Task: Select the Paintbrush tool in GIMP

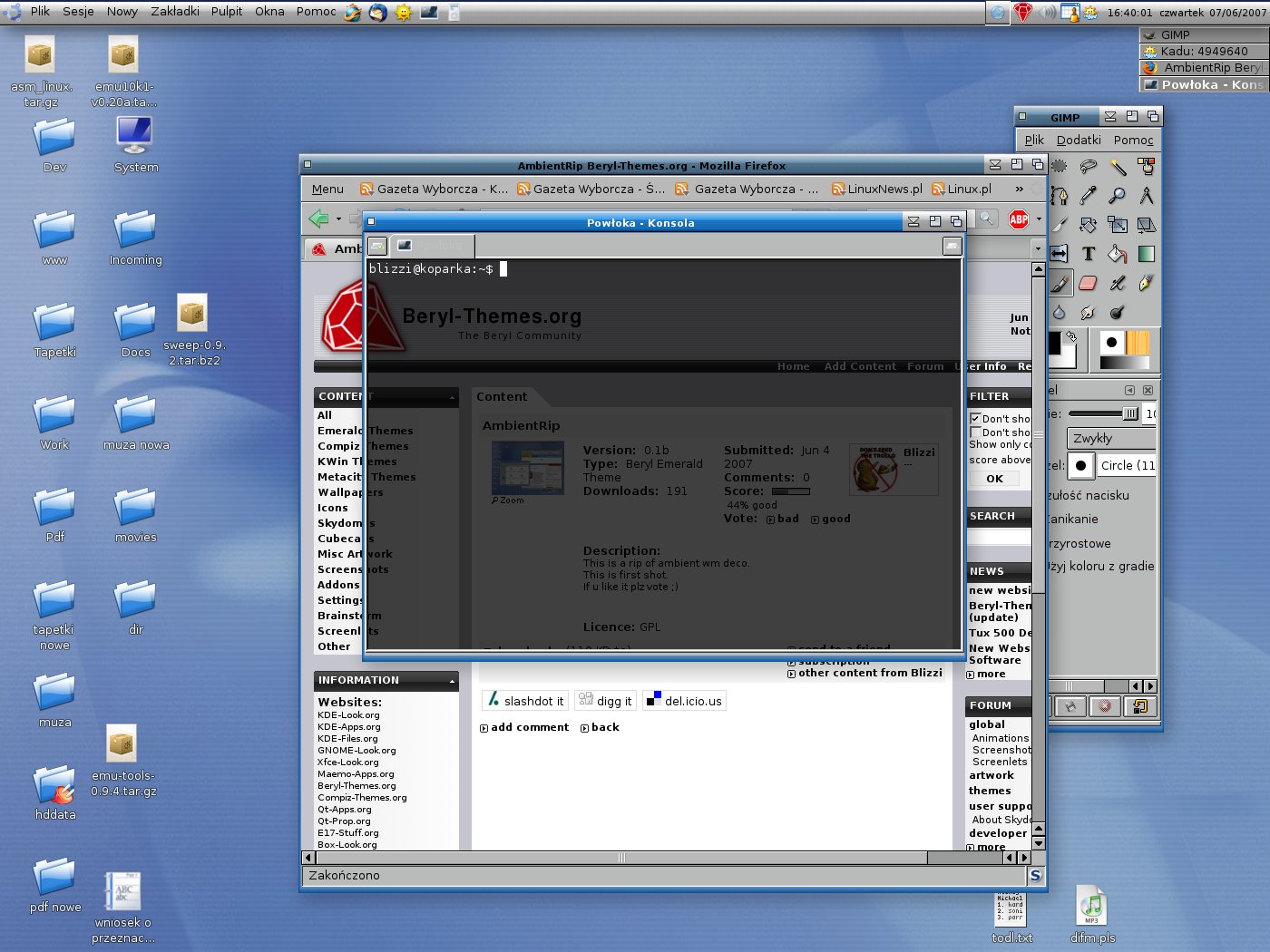Action: (x=1060, y=283)
